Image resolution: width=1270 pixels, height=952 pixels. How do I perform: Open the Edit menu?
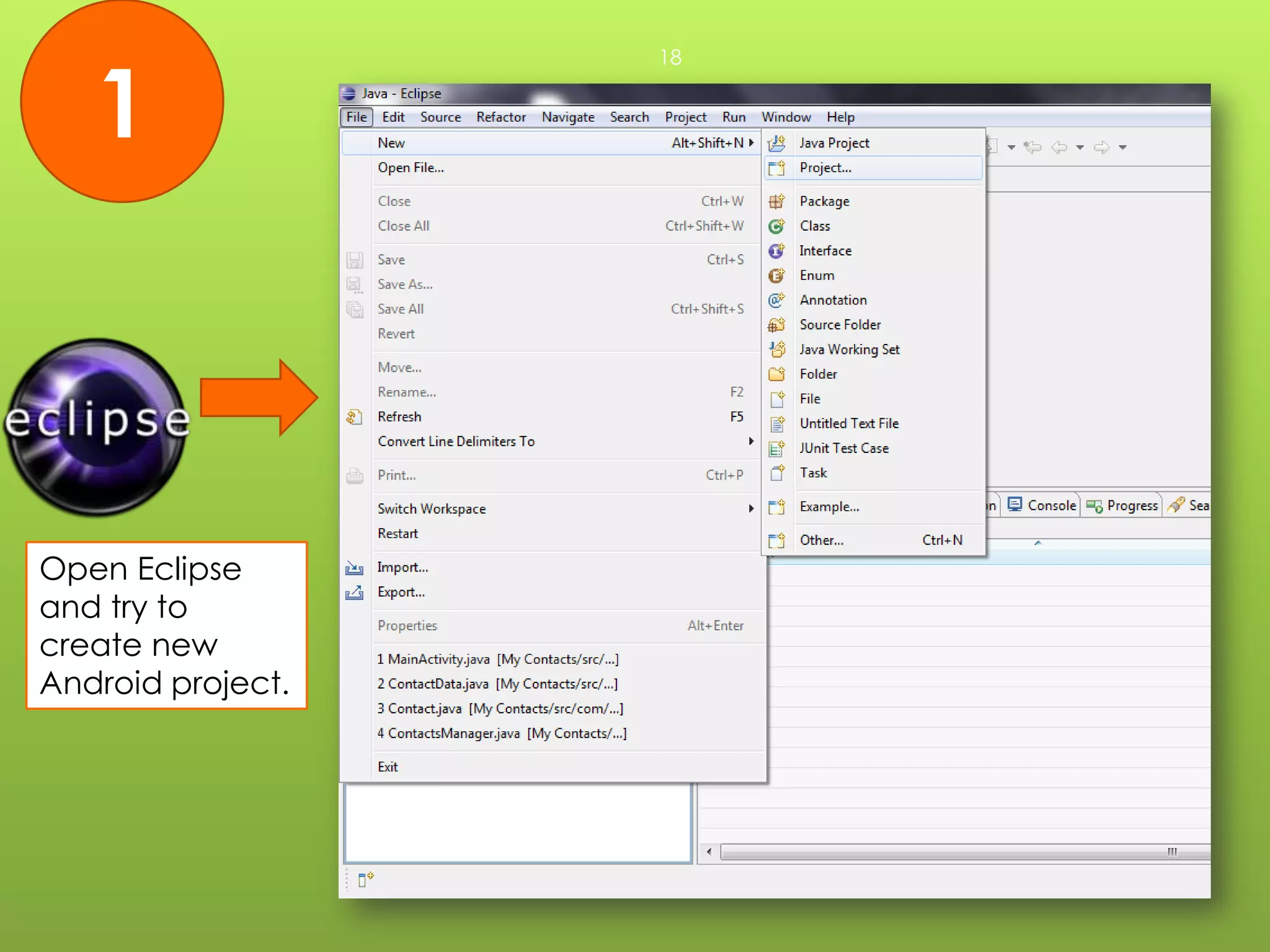point(393,117)
